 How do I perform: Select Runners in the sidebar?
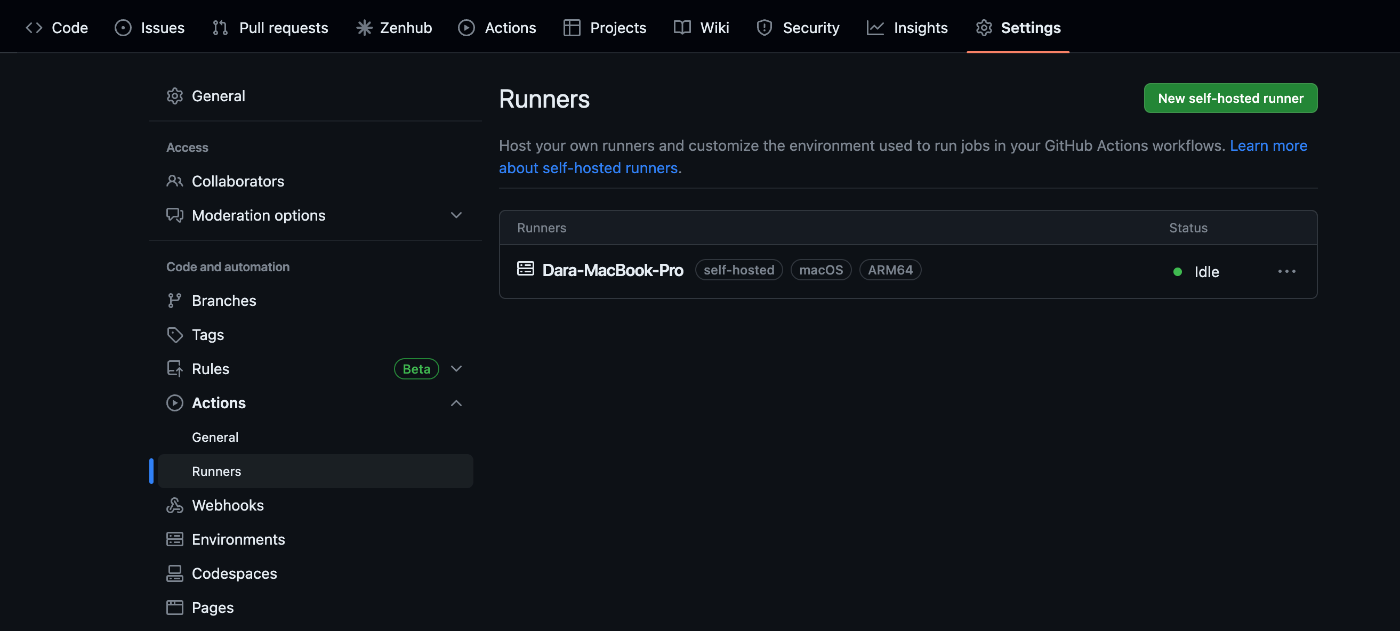click(x=315, y=471)
